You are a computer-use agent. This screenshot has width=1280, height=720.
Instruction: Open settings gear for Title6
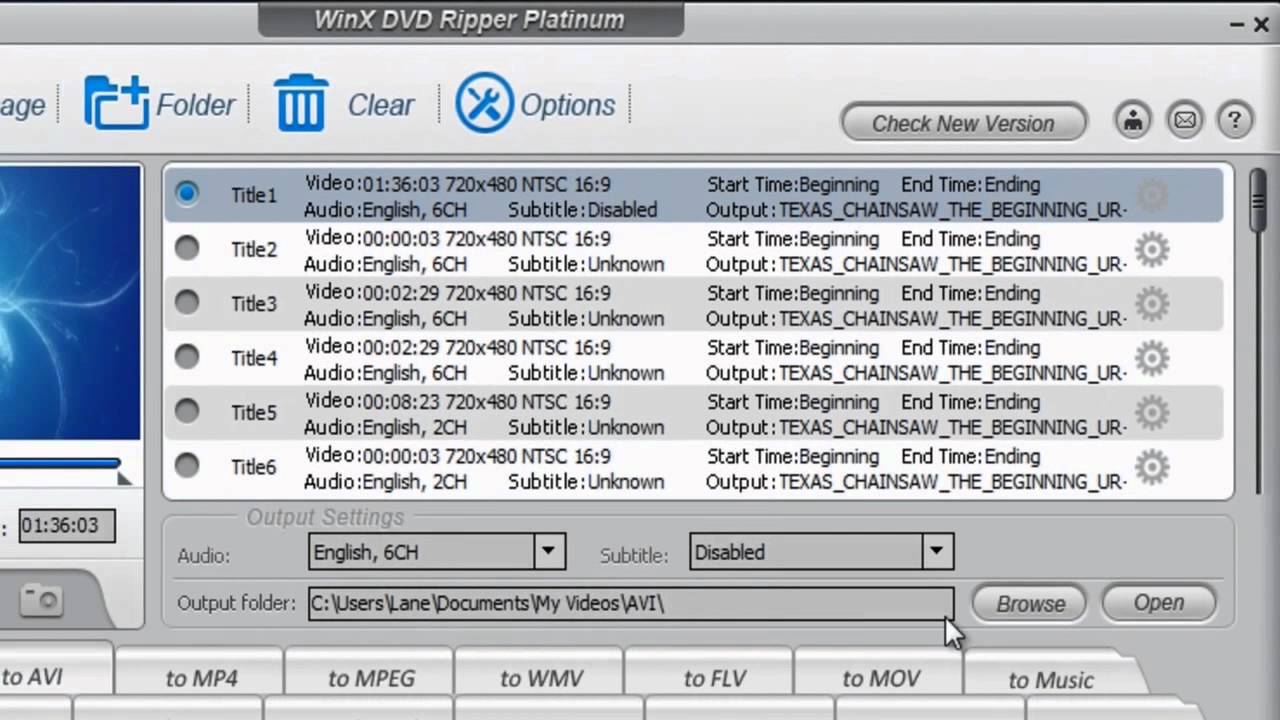(x=1152, y=466)
